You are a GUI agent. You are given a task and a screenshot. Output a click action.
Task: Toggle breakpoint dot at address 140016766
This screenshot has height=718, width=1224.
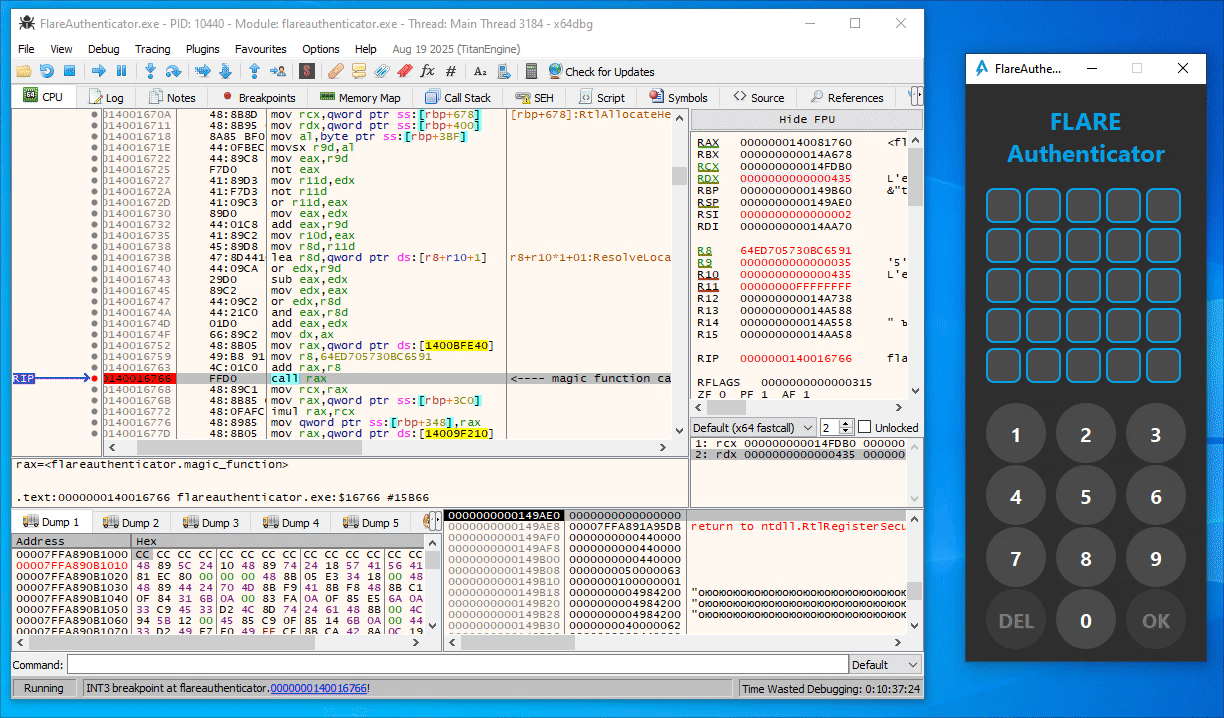click(x=95, y=379)
